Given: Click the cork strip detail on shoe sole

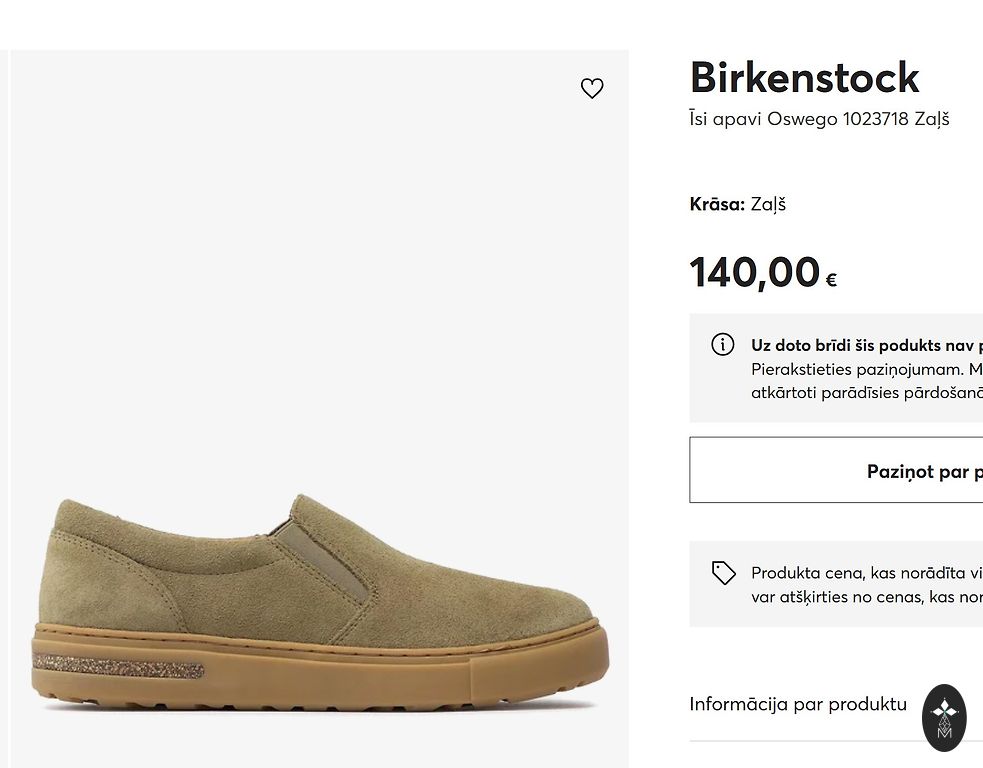Looking at the screenshot, I should click(118, 665).
